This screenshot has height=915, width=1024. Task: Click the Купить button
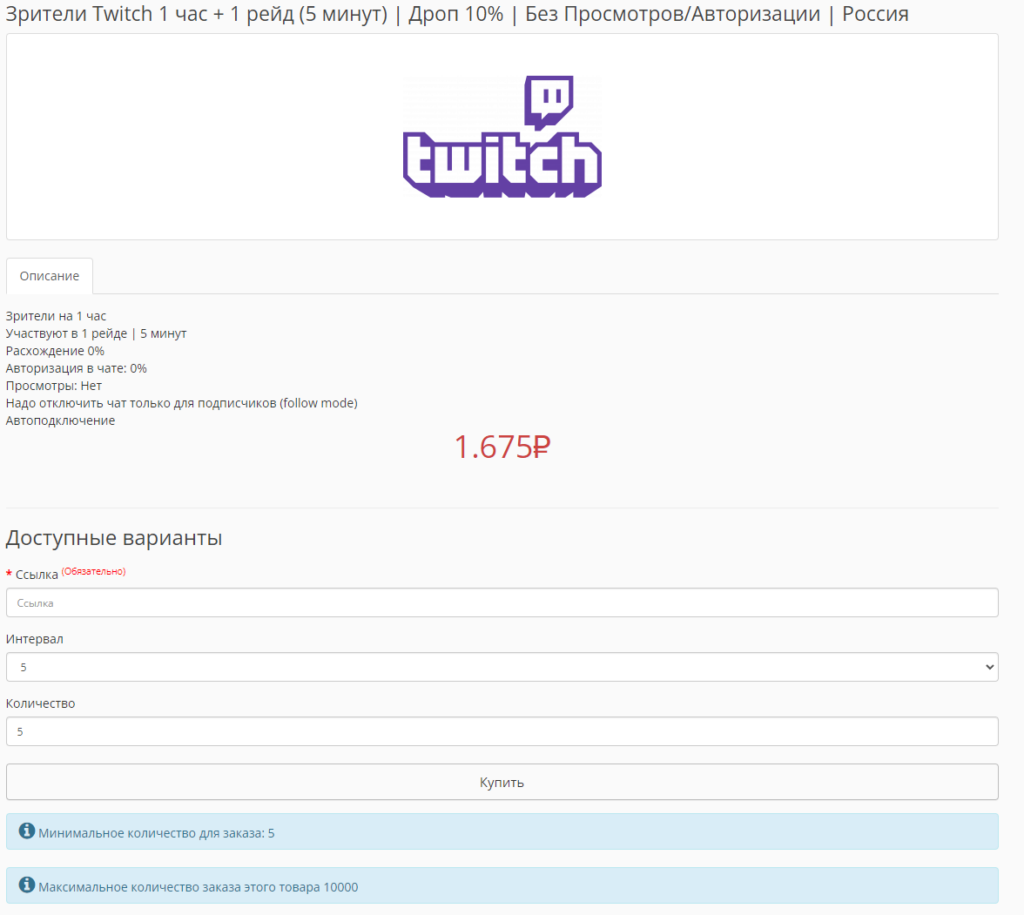(502, 782)
